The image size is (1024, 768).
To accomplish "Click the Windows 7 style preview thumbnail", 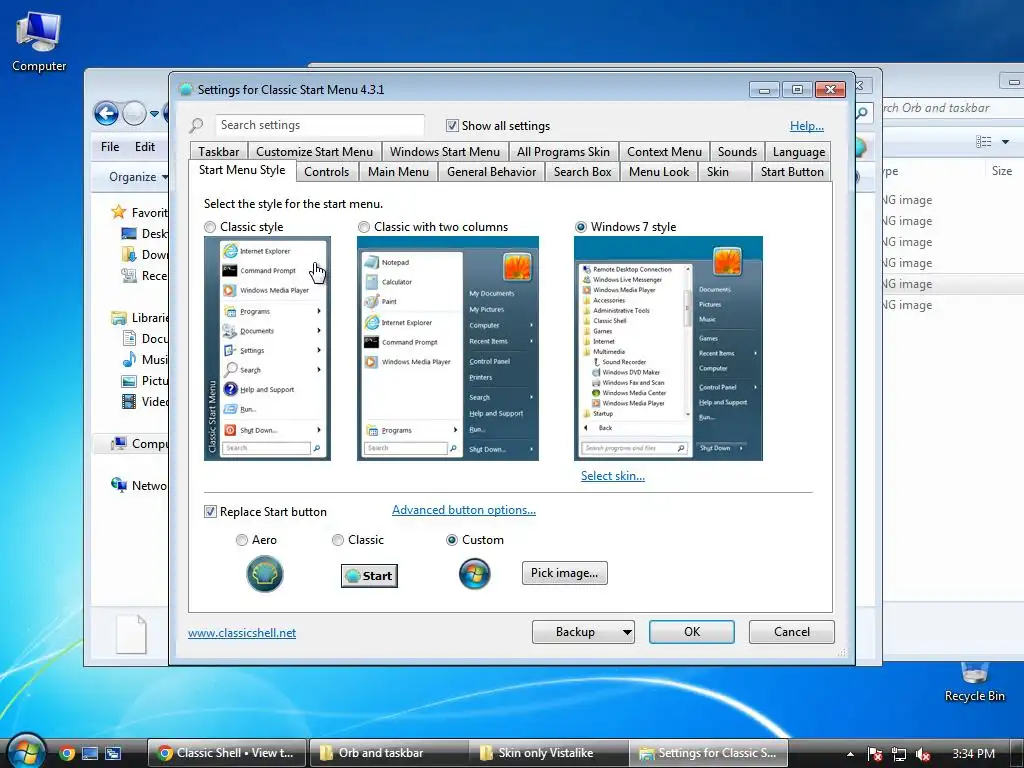I will 668,348.
